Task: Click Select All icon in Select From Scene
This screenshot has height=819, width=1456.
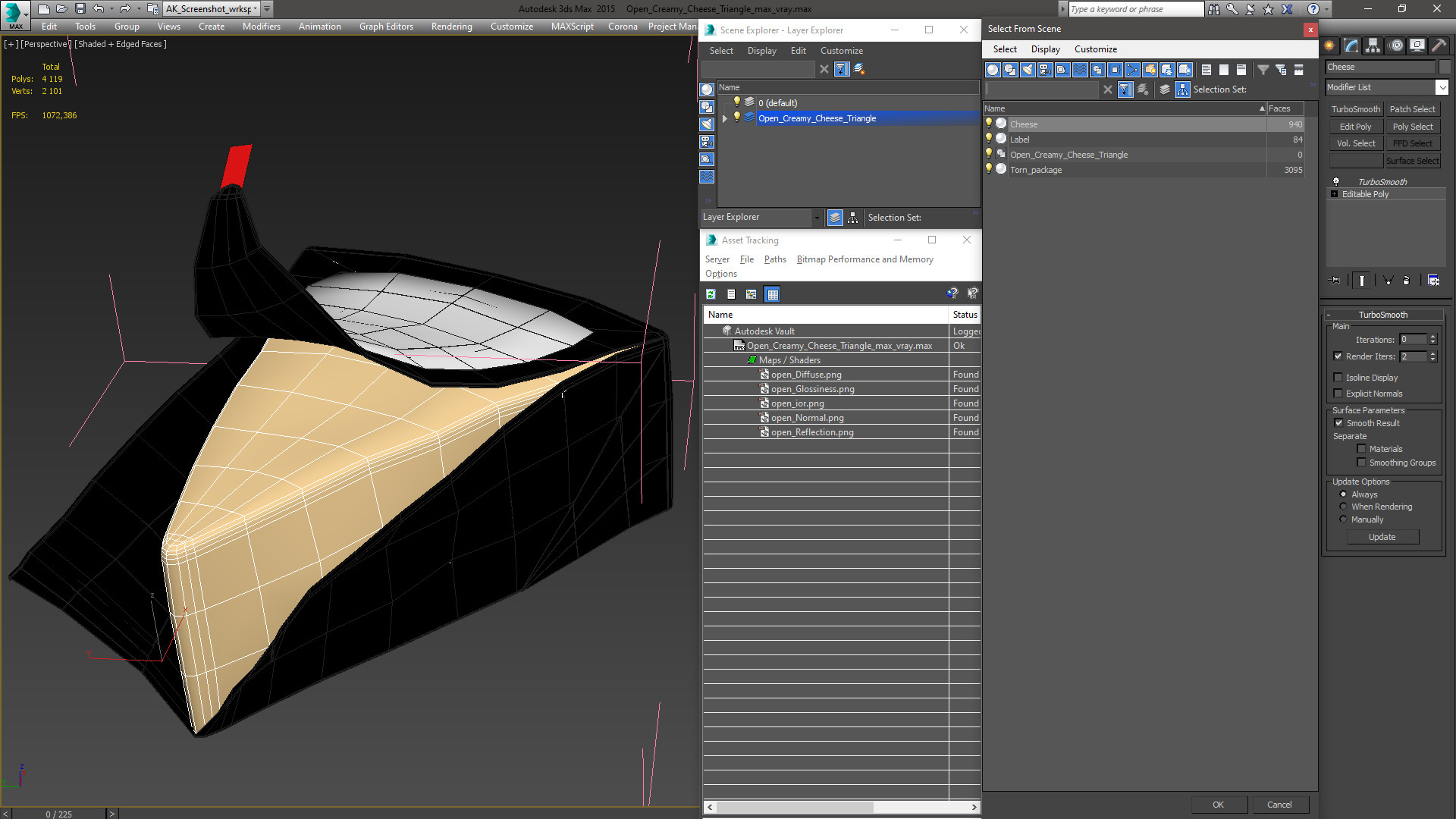Action: point(1207,70)
